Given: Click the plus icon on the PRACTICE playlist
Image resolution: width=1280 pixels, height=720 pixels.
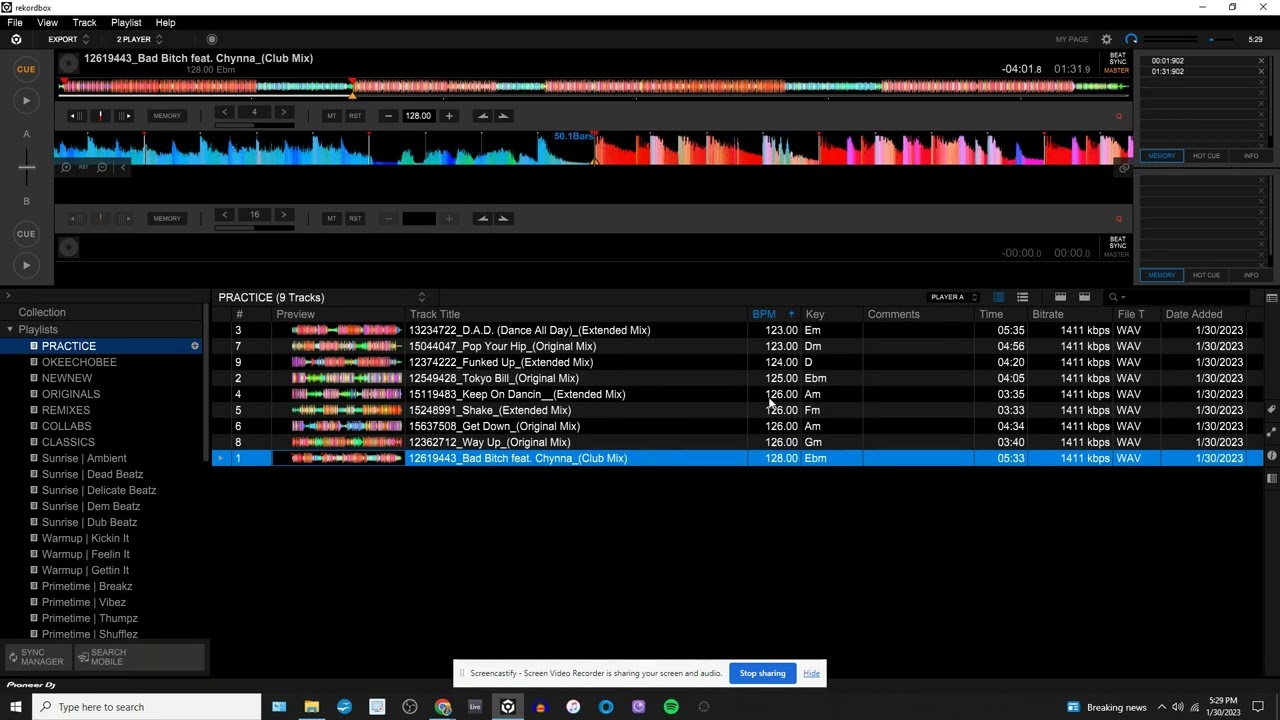Looking at the screenshot, I should (x=195, y=346).
